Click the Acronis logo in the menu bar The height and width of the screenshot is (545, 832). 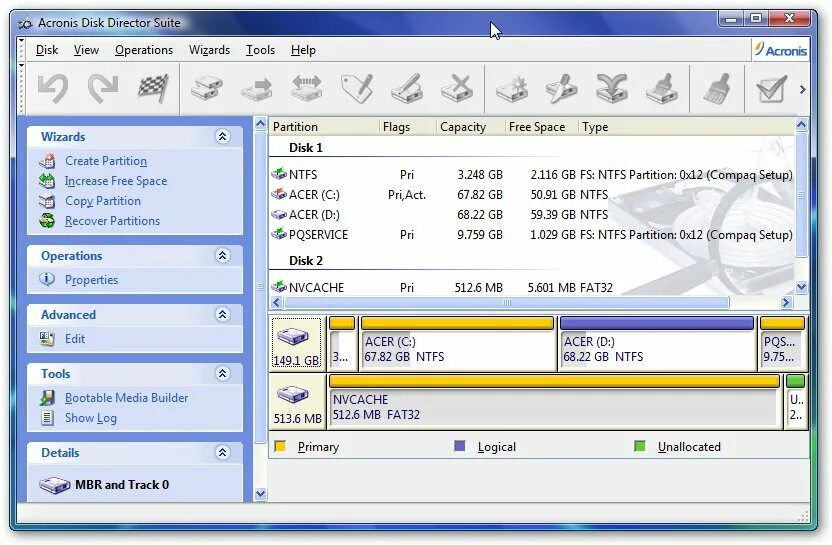point(781,50)
